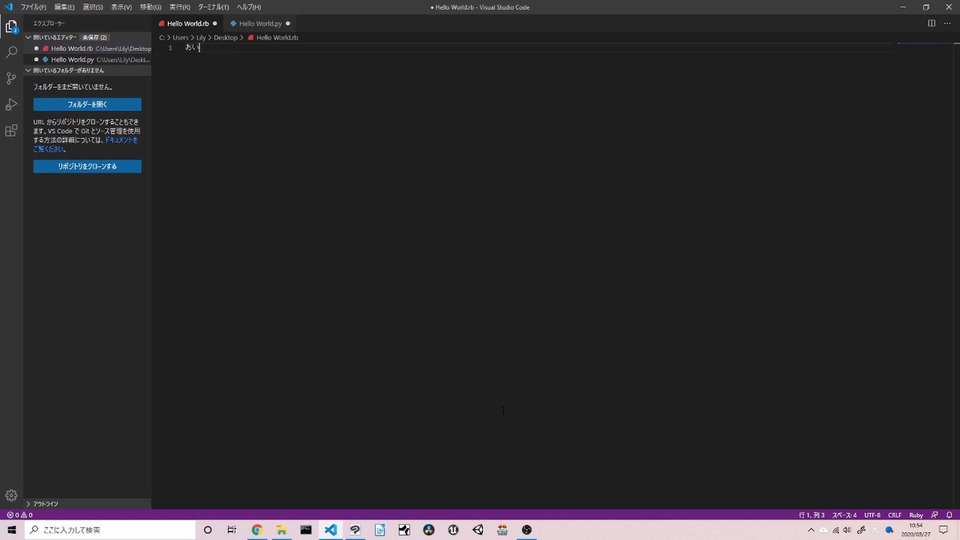Open the Run menu

179,7
